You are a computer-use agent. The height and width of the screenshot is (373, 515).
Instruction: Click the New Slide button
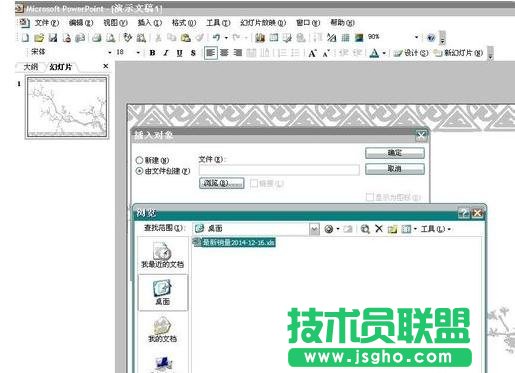click(x=459, y=53)
